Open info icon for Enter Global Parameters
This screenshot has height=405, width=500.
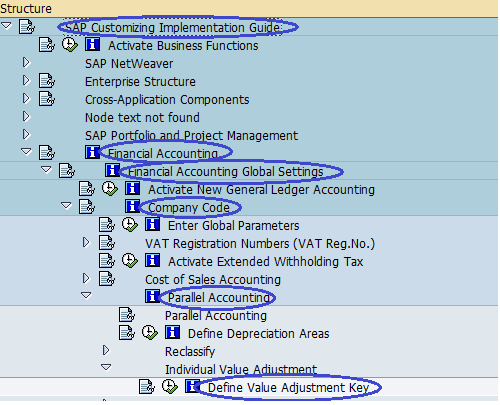152,224
